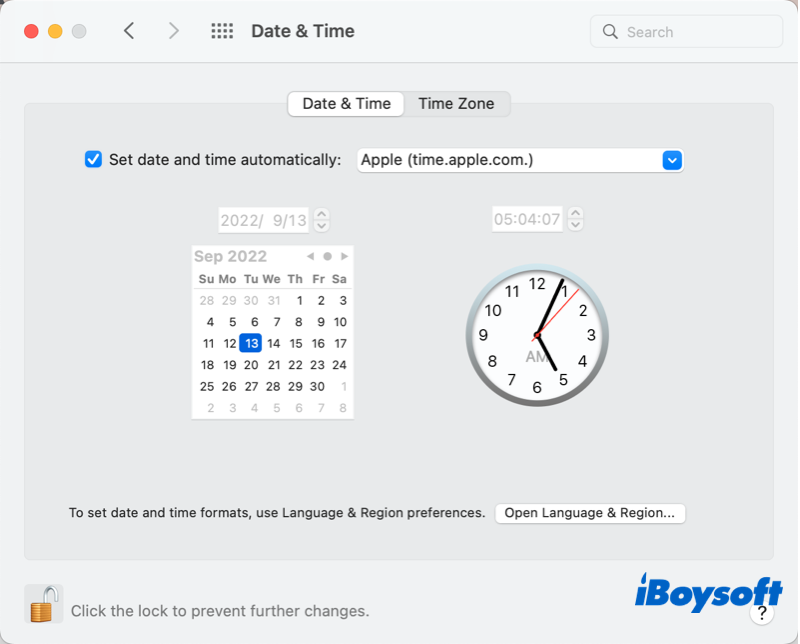Screen dimensions: 800x644
Task: Click the date stepper up arrow
Action: click(x=322, y=214)
